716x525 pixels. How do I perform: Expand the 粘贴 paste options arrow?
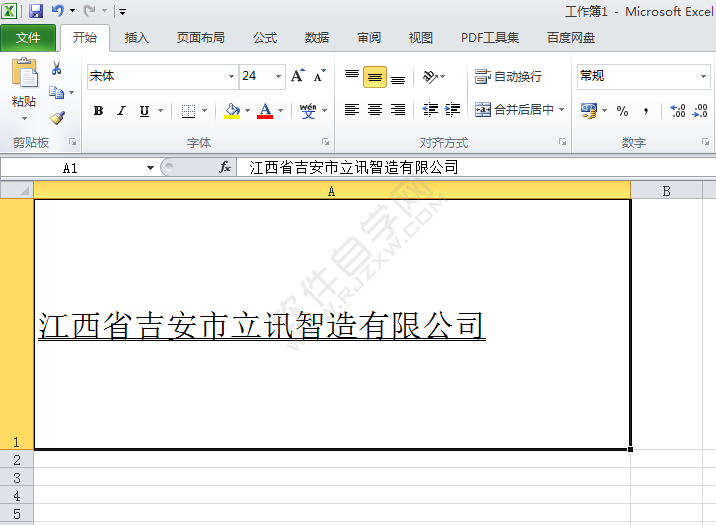point(24,119)
